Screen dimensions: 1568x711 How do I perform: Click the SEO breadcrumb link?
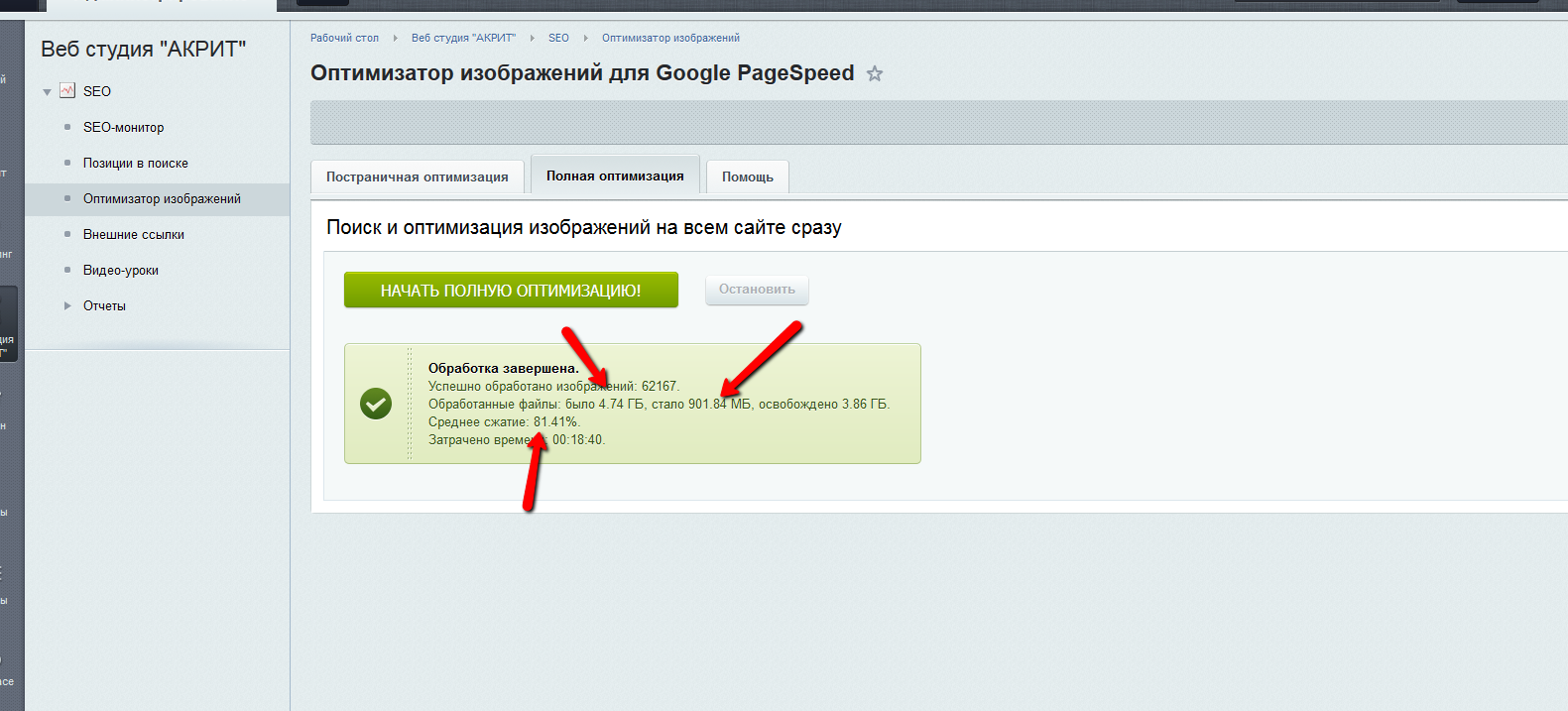[x=558, y=38]
